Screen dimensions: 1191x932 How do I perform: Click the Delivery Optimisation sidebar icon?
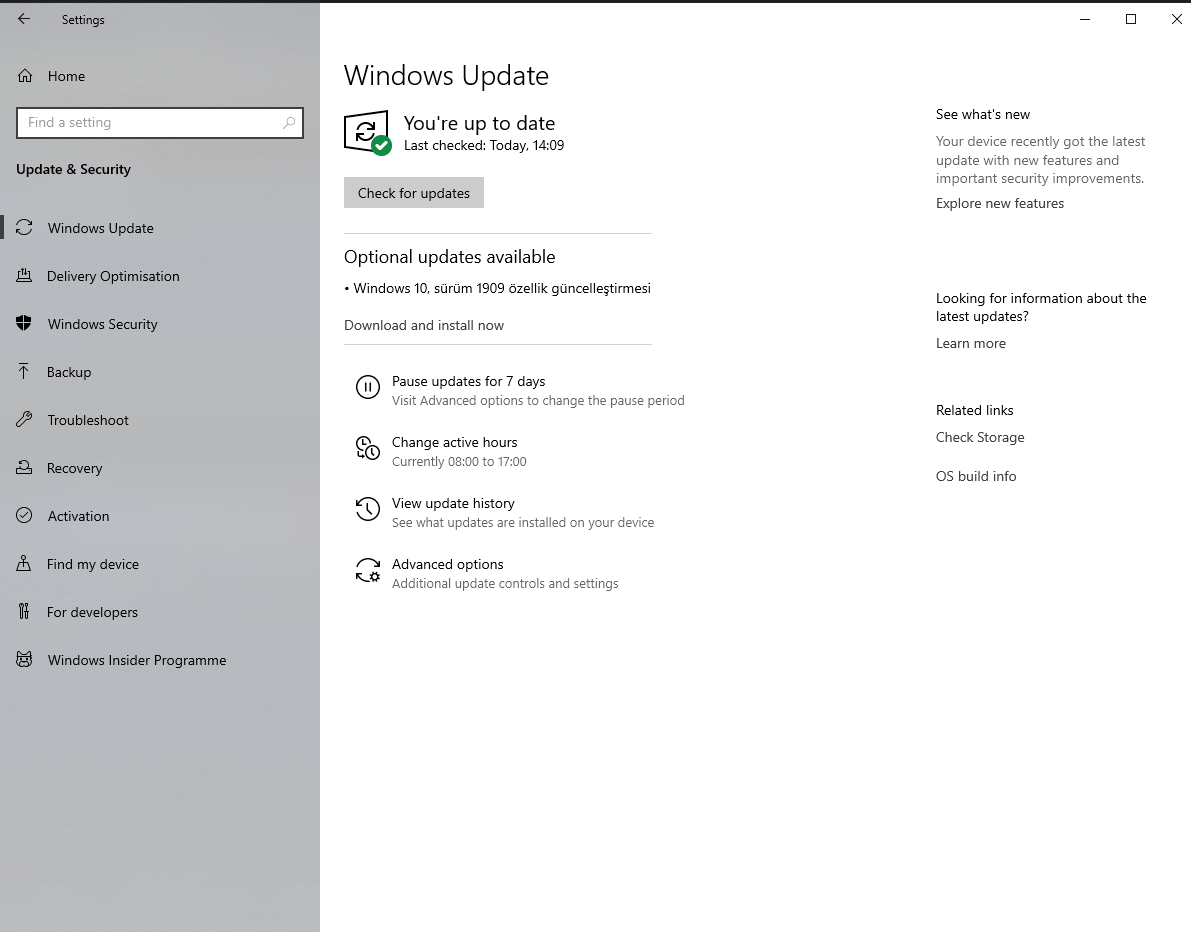point(24,276)
